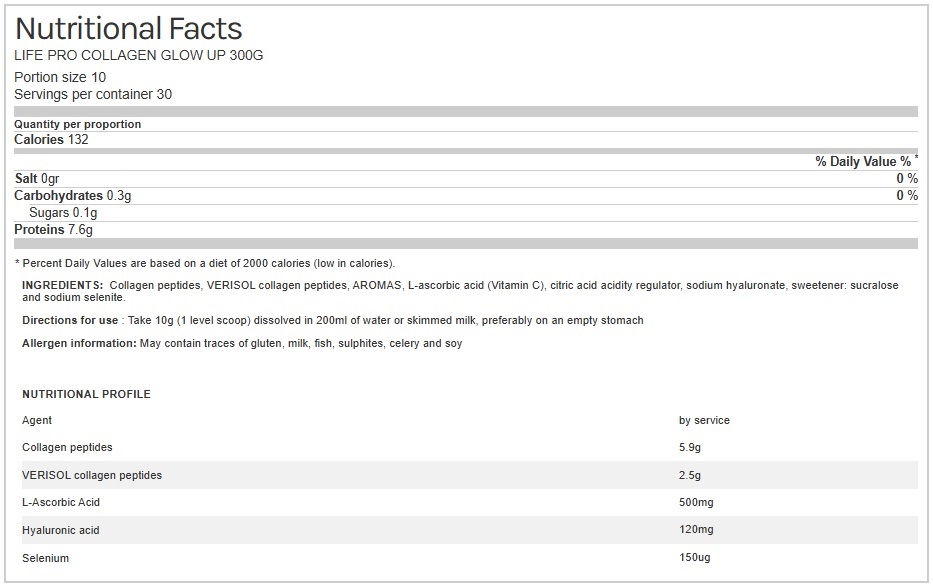933x586 pixels.
Task: Click the Salt 0gr entry
Action: (37, 178)
